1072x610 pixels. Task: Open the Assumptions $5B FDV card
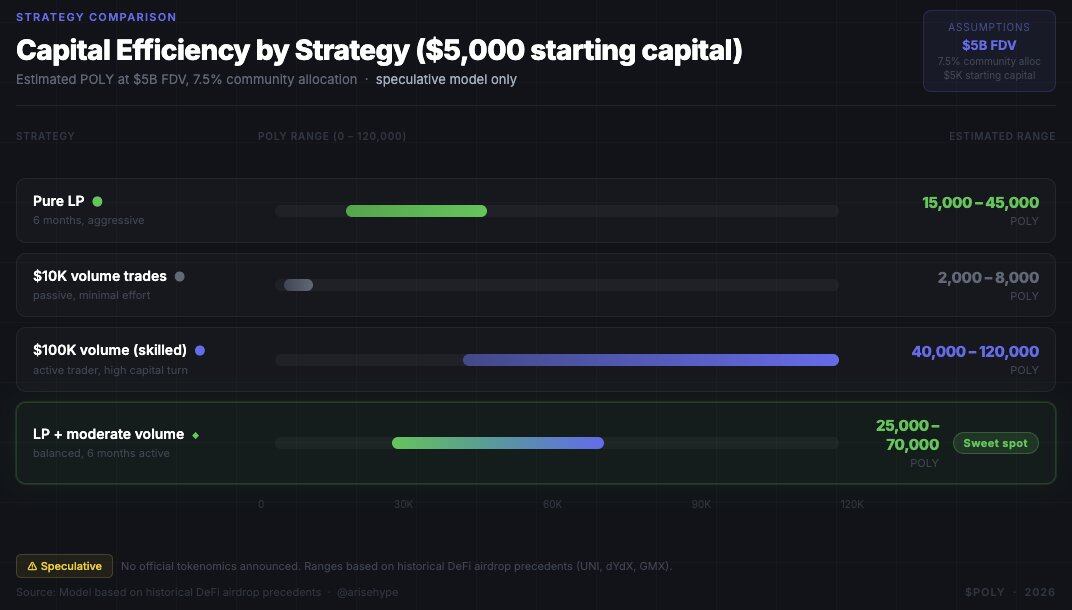pos(989,51)
